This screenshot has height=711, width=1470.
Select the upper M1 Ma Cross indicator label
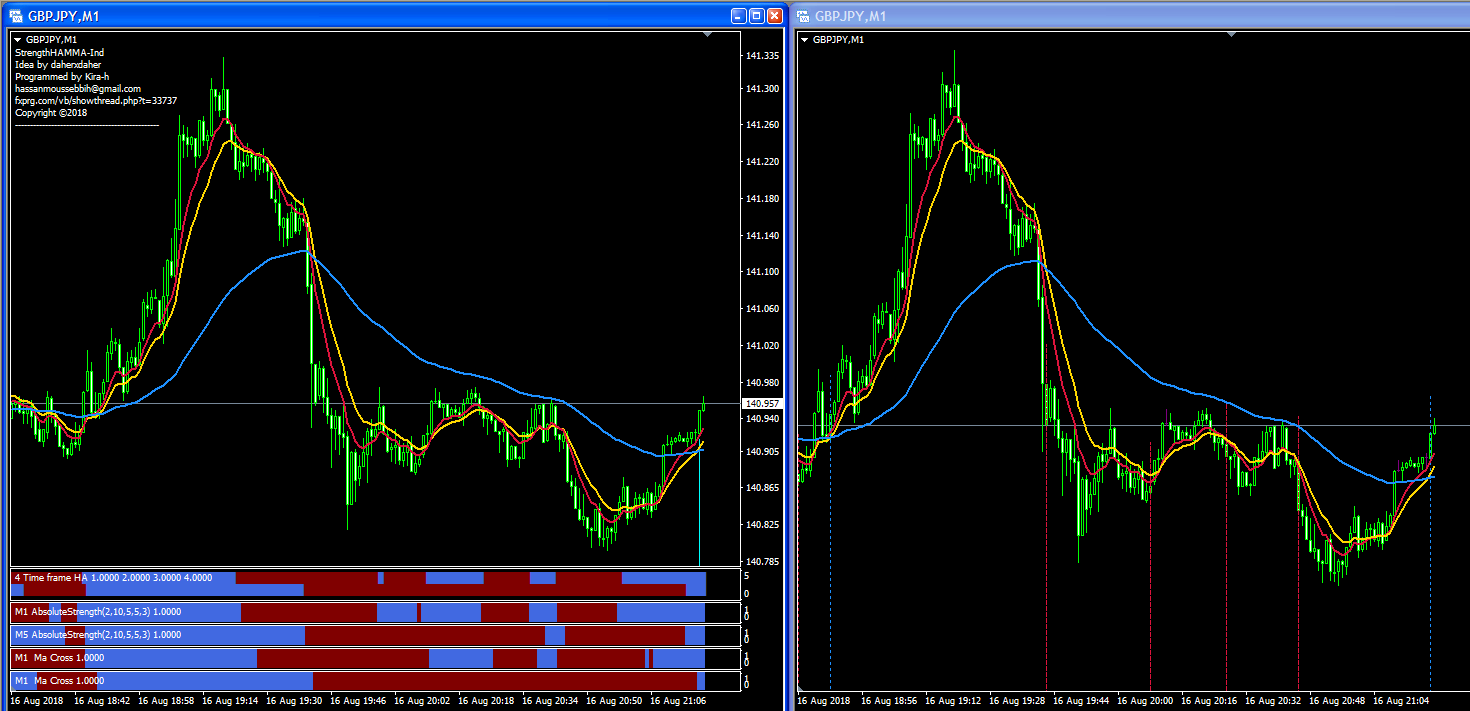[x=59, y=658]
